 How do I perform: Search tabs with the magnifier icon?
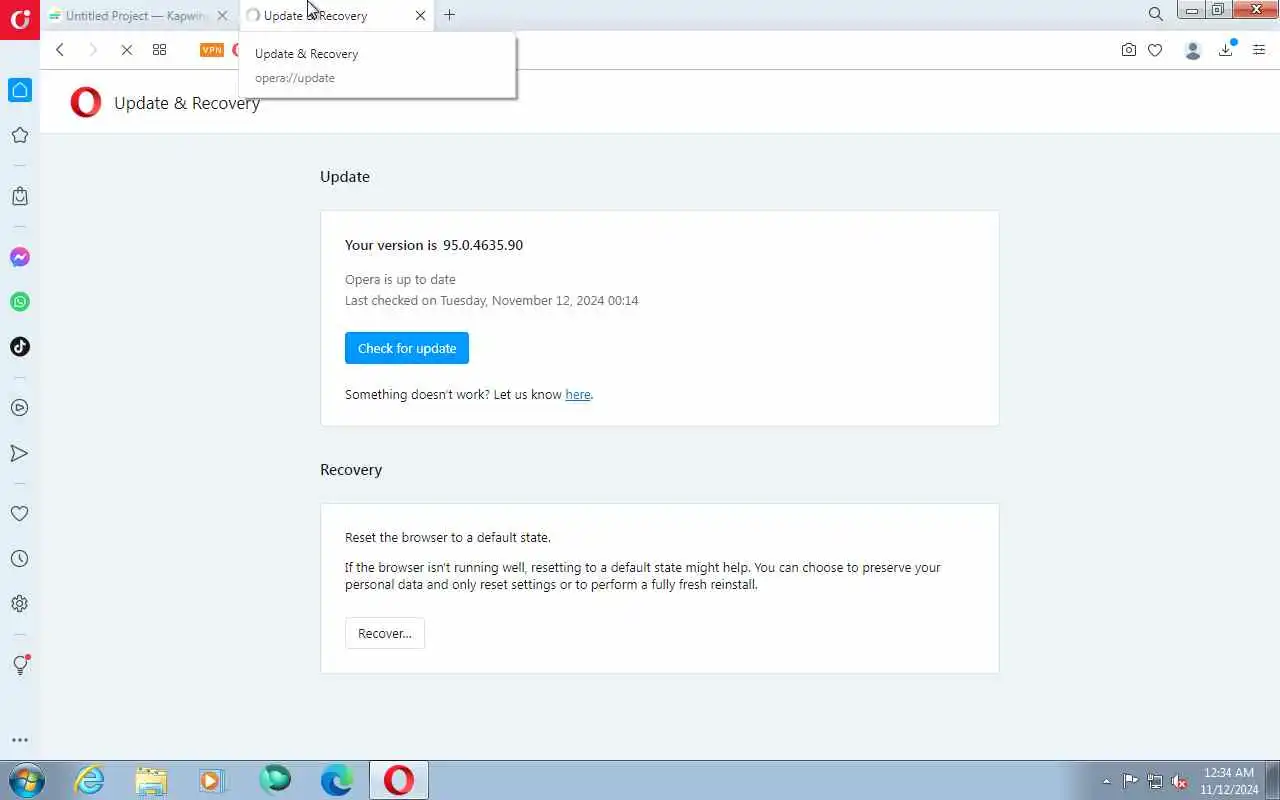click(1156, 14)
